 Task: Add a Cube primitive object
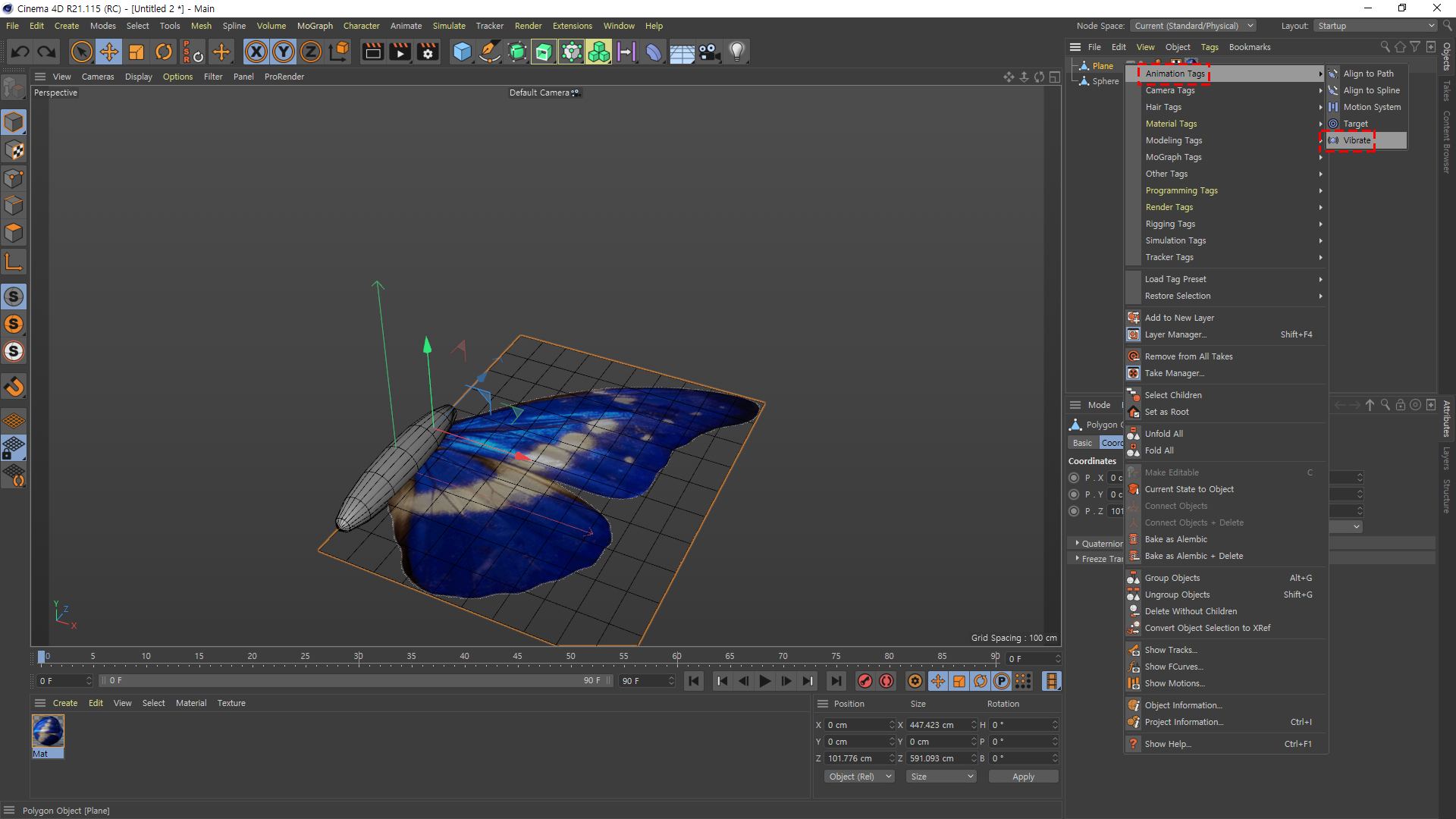tap(462, 52)
